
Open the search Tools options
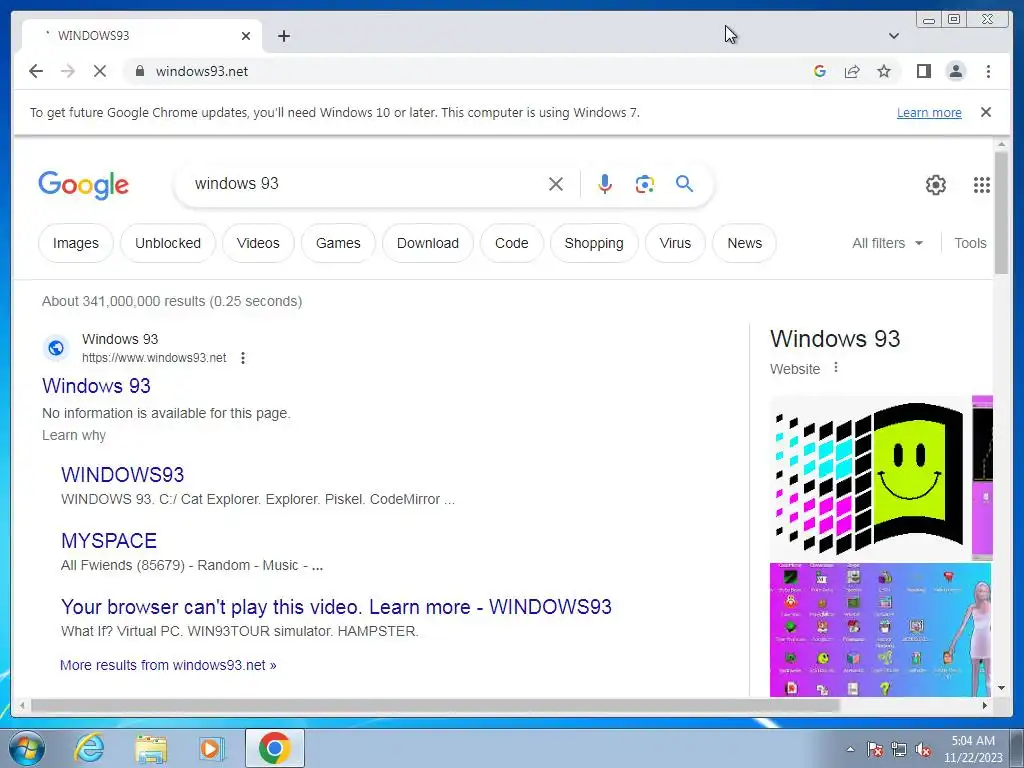click(x=970, y=243)
